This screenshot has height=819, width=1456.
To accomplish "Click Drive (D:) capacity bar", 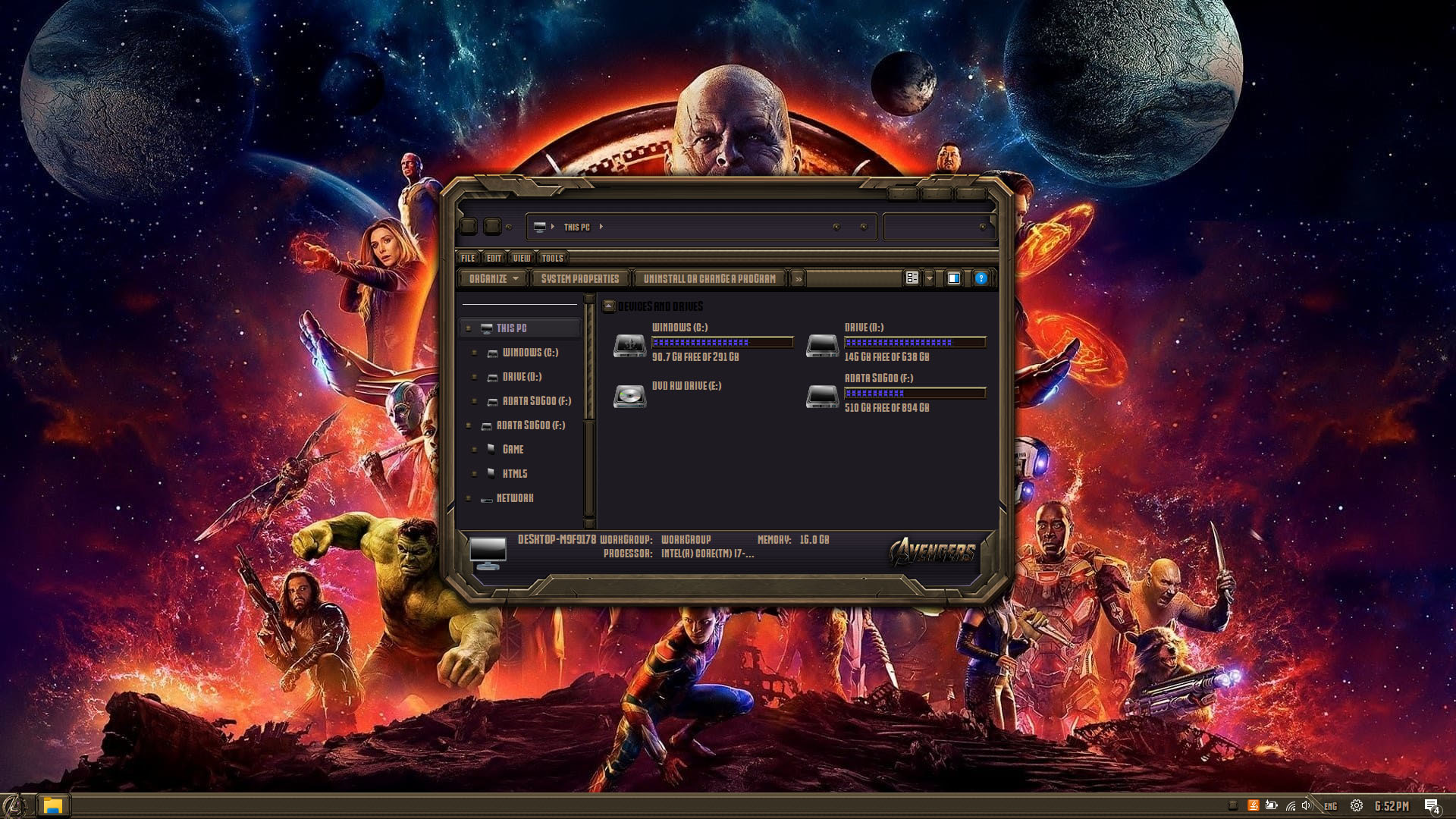I will (915, 343).
